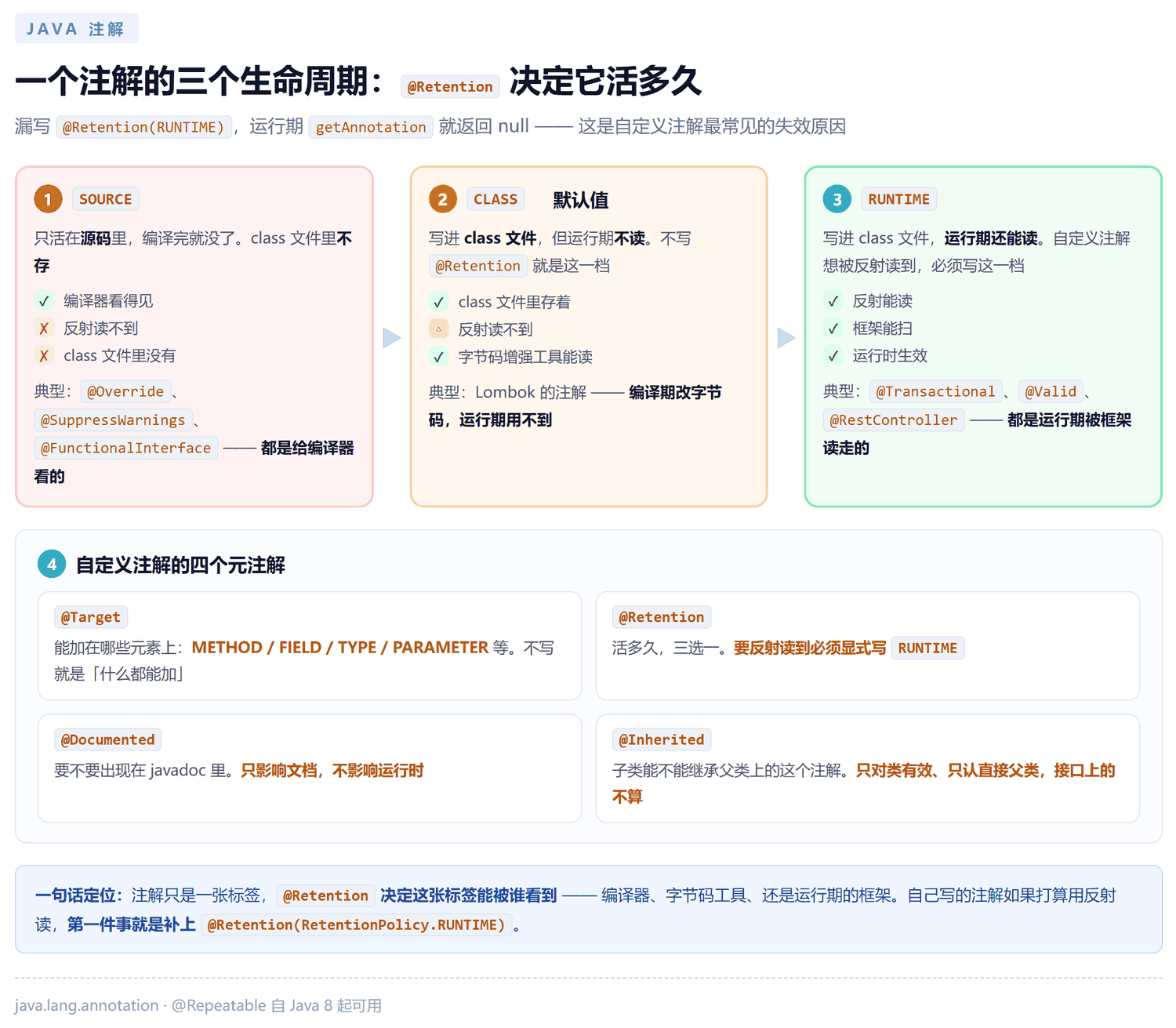Click the RUNTIME chip after 要反射读到必须显式写
This screenshot has width=1176, height=1028.
pyautogui.click(x=927, y=648)
